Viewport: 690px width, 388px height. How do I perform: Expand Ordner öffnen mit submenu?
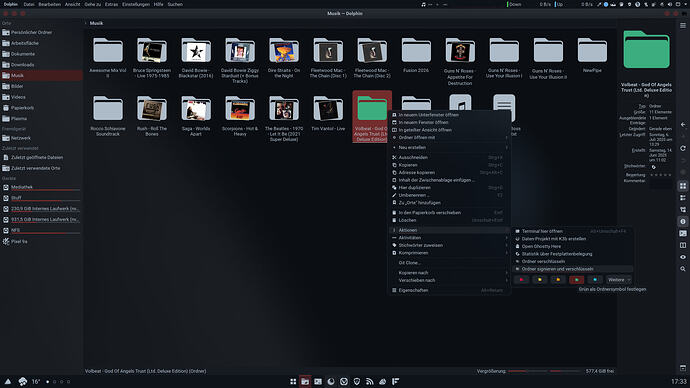point(449,137)
